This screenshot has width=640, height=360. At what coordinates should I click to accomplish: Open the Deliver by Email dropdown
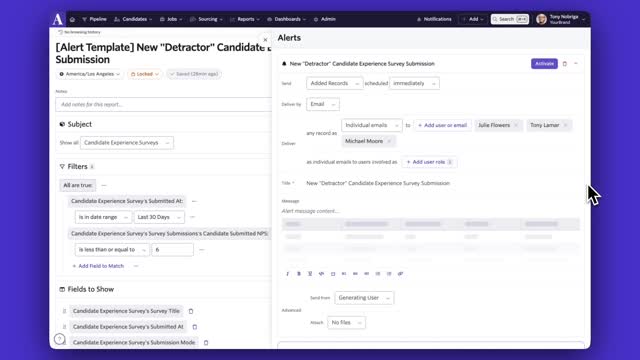pyautogui.click(x=322, y=104)
